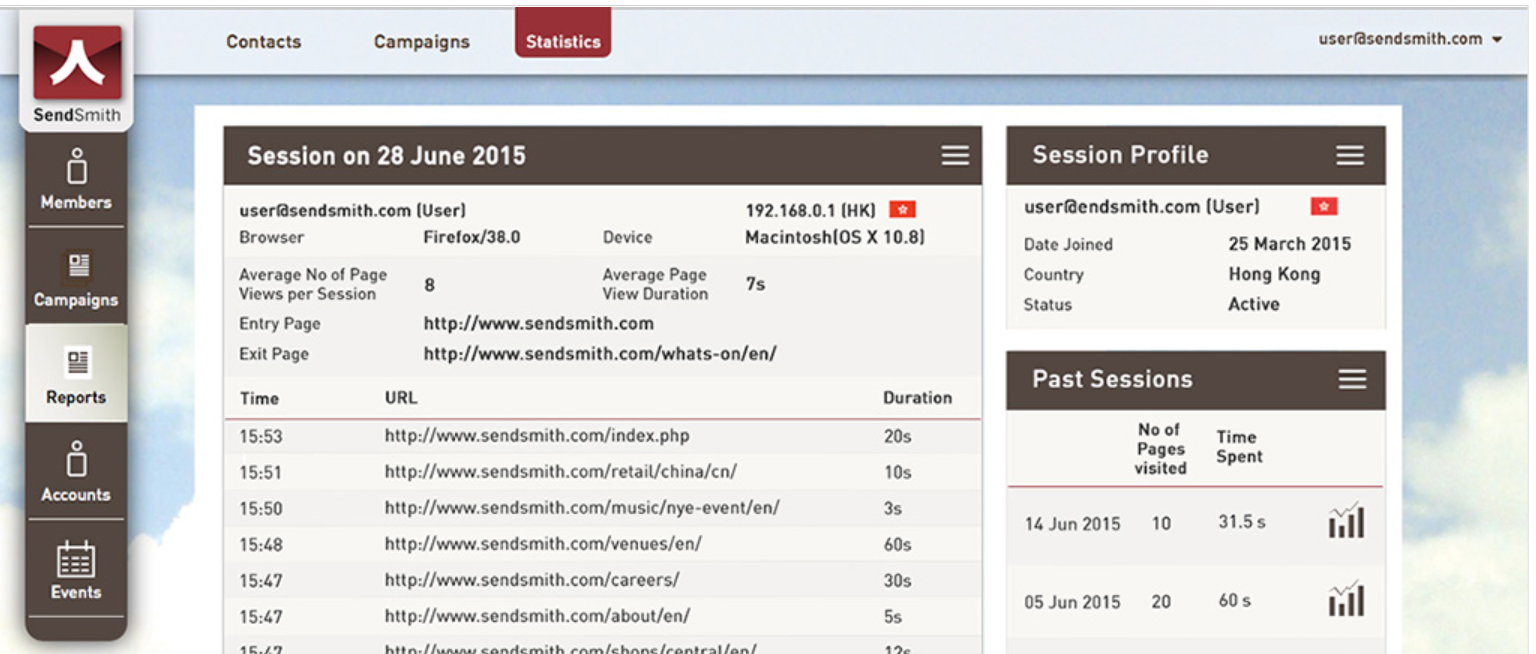Click the chart icon for 14 Jun 2015
This screenshot has width=1536, height=654.
point(1346,520)
